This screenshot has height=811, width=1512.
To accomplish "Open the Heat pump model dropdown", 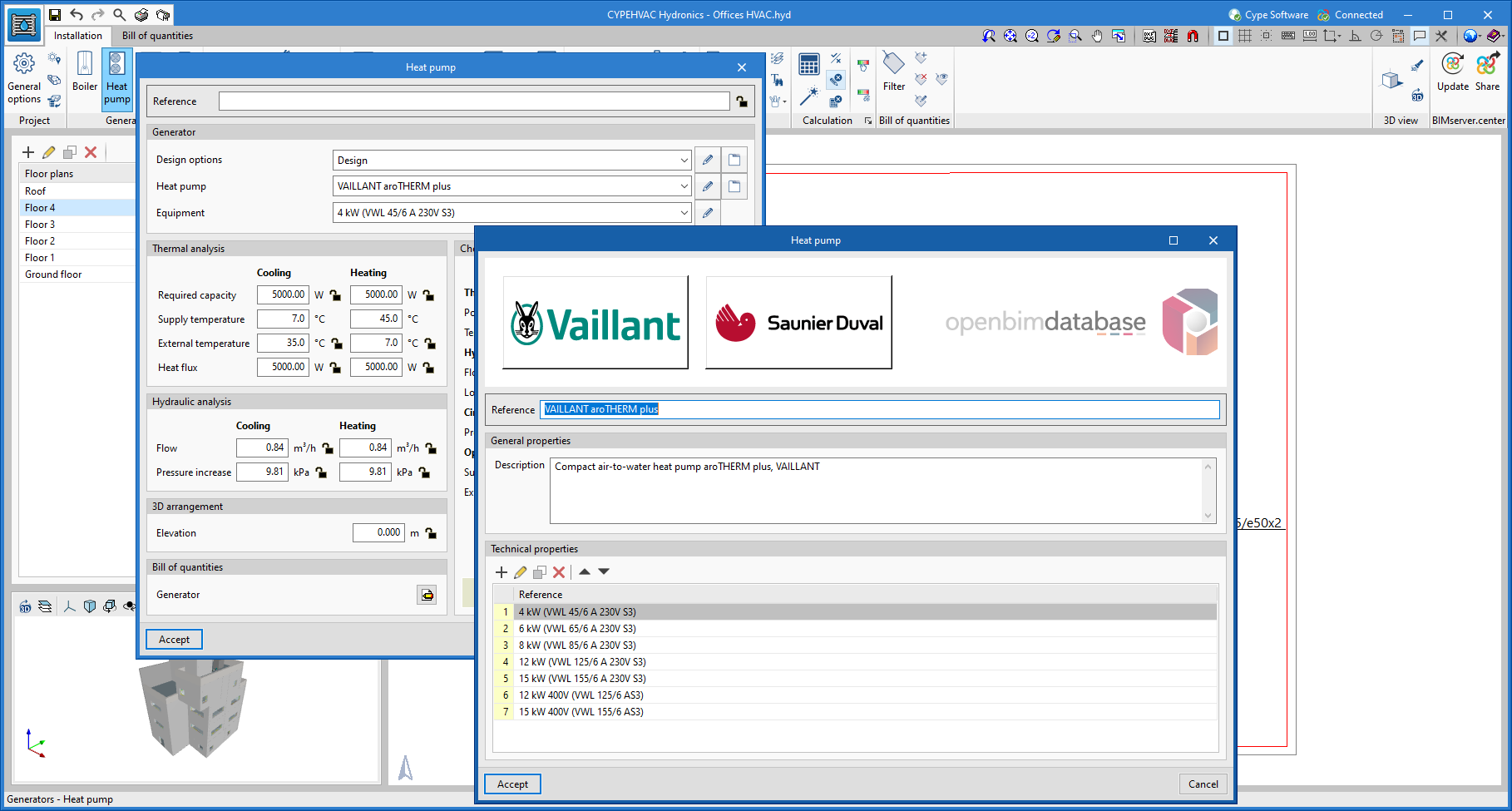I will 684,186.
